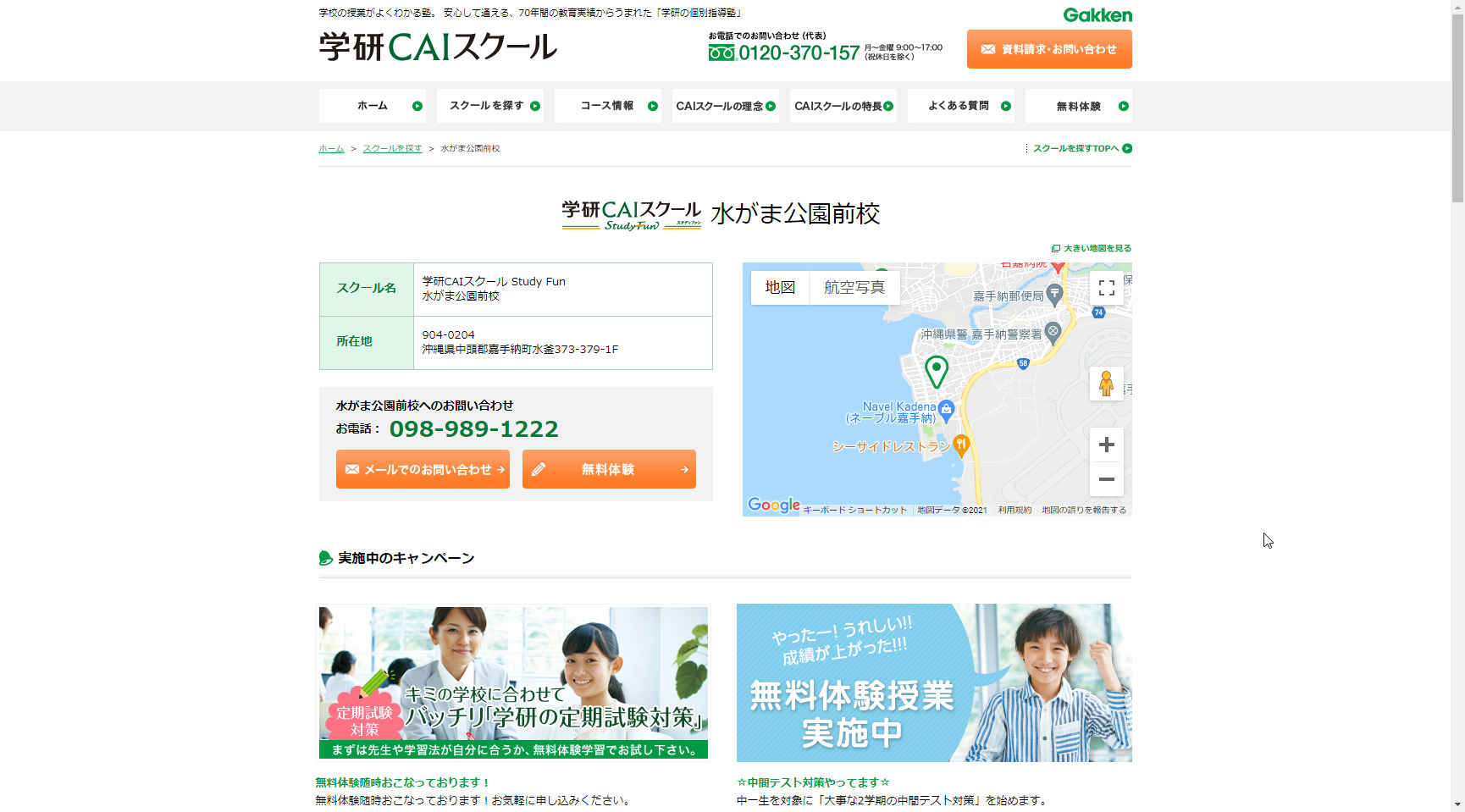Follow the スクールを探すTOPへ link
The image size is (1465, 812).
[x=1081, y=148]
